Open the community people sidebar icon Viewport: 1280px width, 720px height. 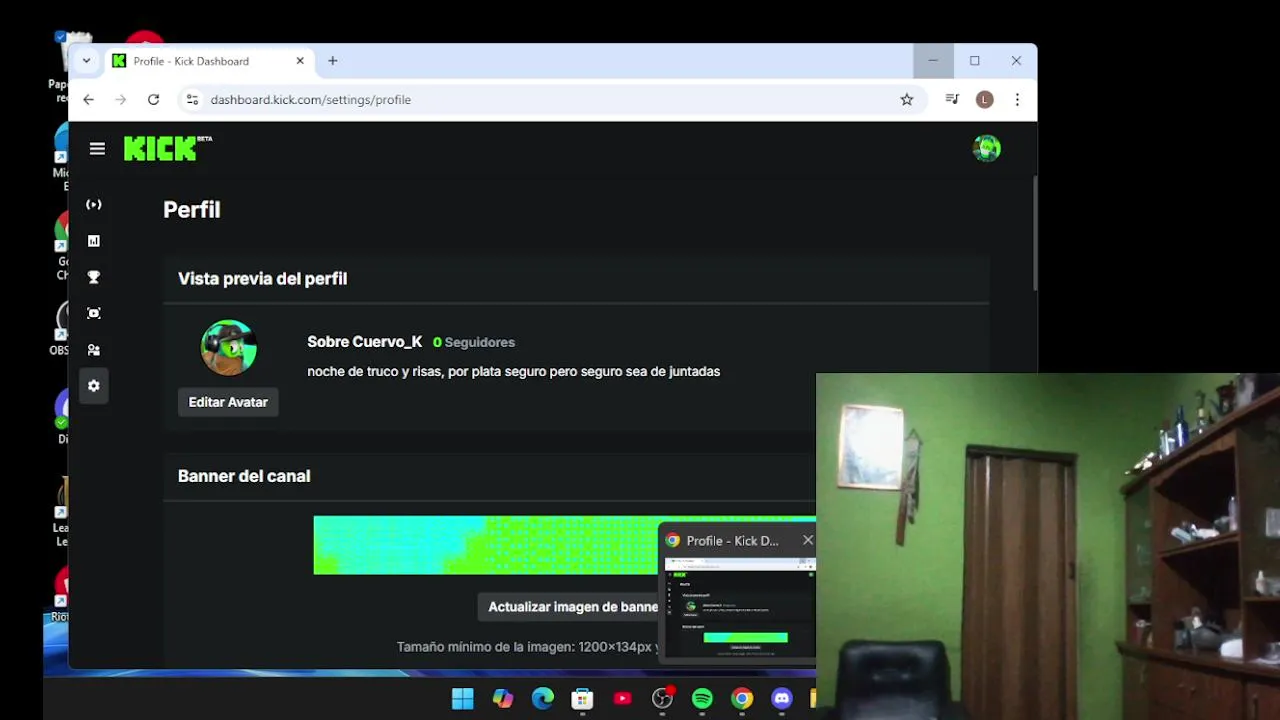[x=94, y=350]
